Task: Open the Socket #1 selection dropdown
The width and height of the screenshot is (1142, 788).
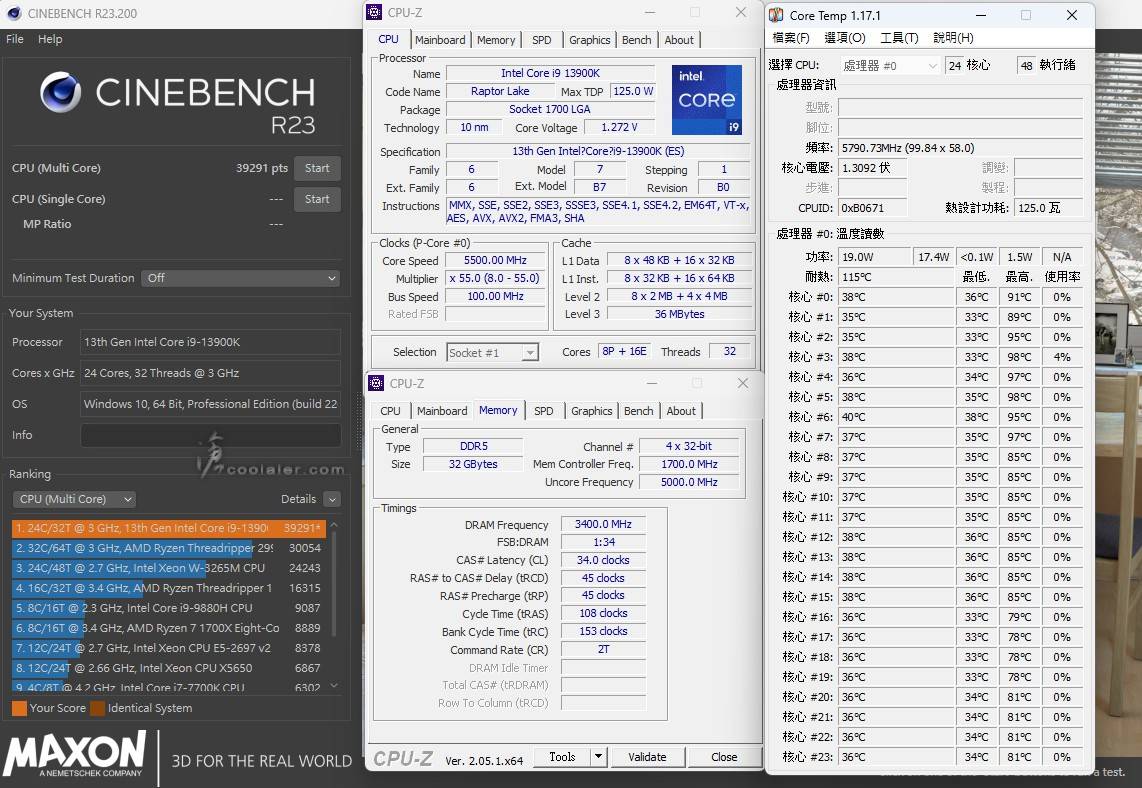Action: pos(492,352)
